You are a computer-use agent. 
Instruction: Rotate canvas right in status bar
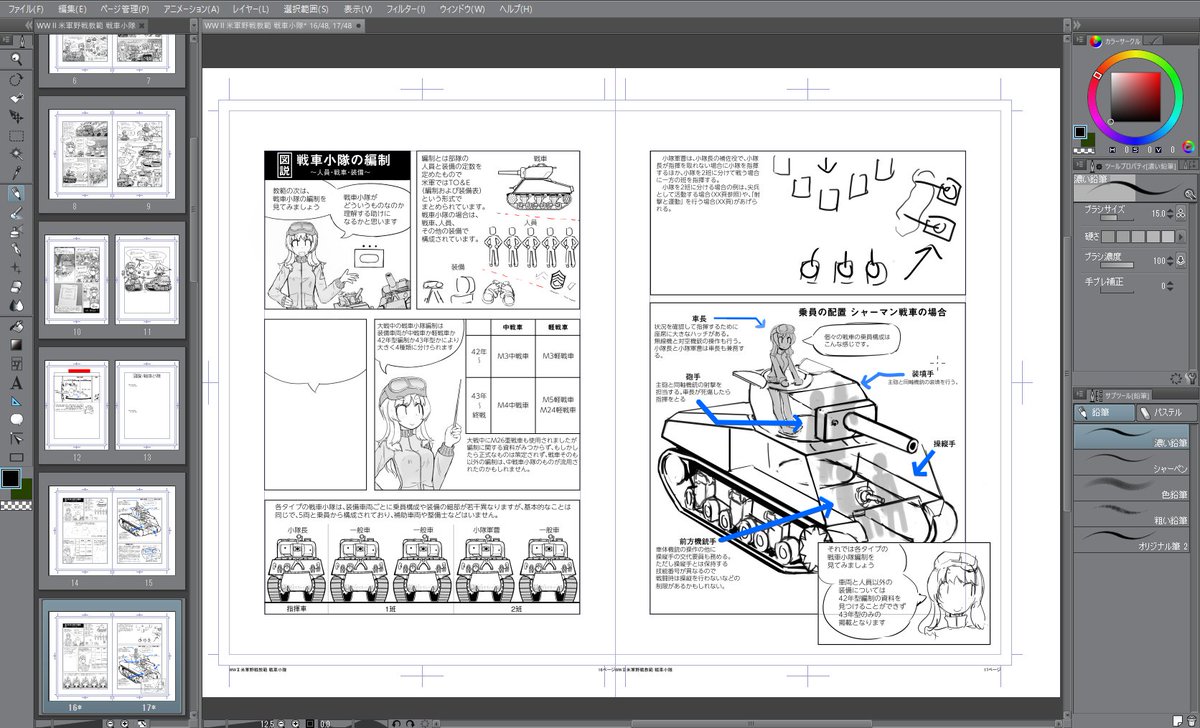coord(410,723)
